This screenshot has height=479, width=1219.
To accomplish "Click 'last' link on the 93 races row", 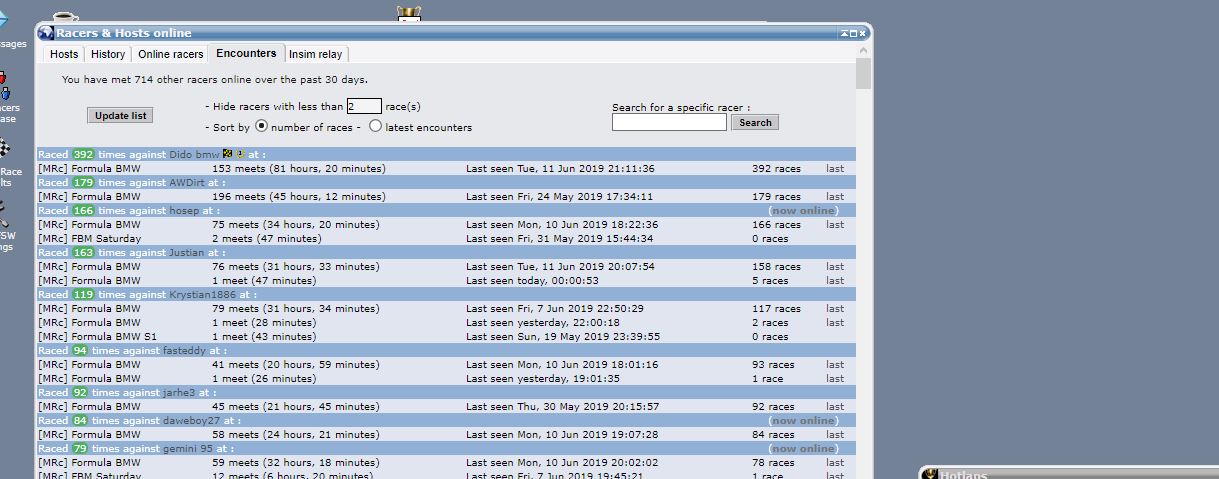I will (x=835, y=364).
